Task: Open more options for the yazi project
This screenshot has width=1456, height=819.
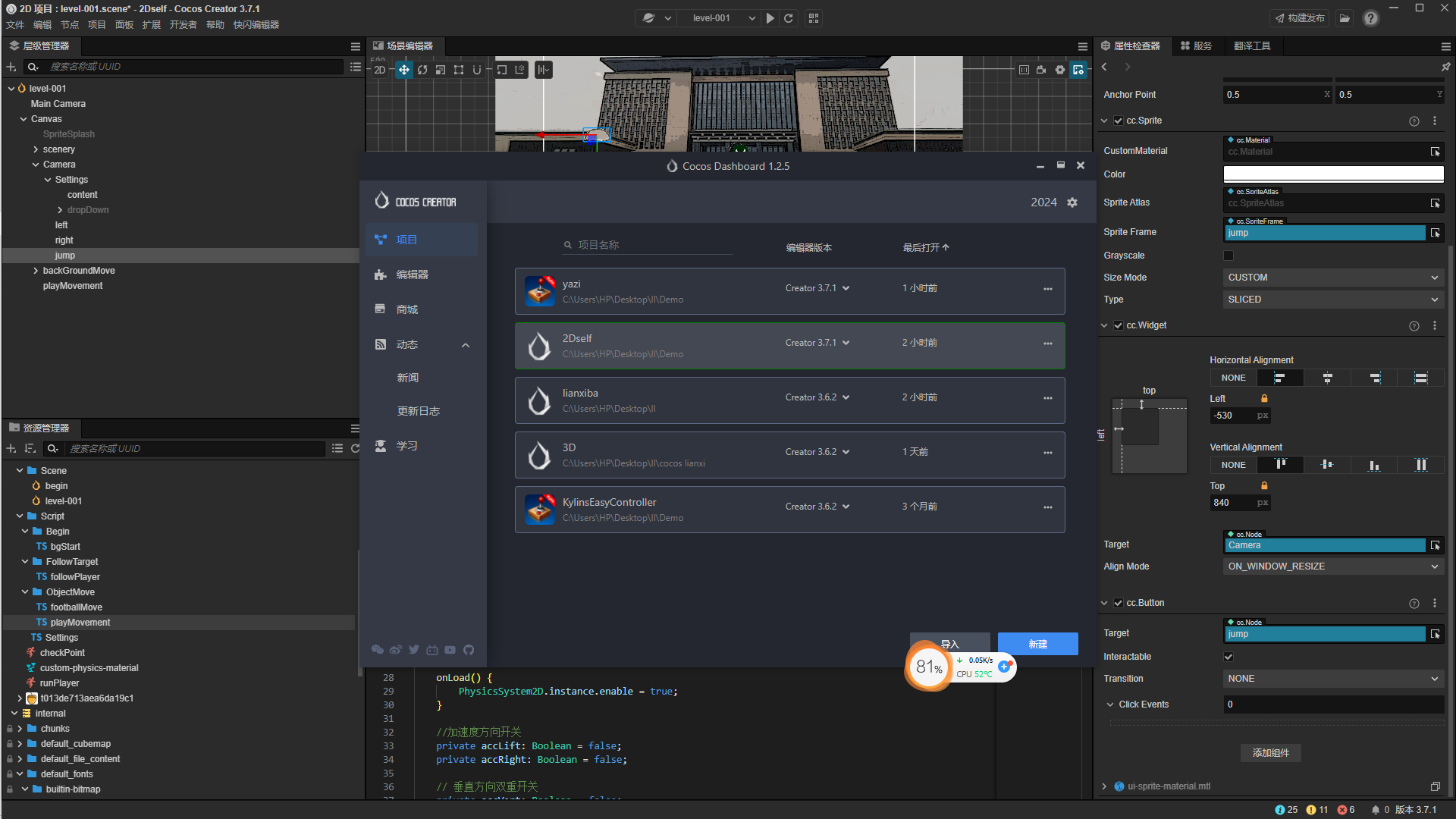Action: [x=1047, y=289]
